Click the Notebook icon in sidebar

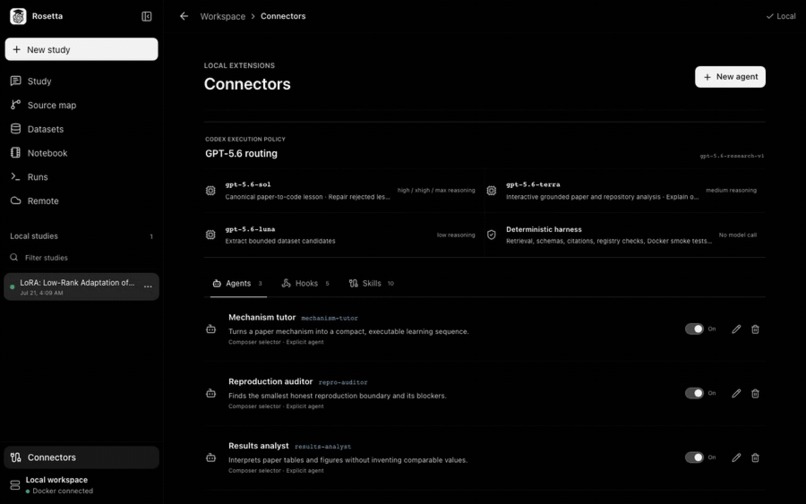[x=16, y=153]
